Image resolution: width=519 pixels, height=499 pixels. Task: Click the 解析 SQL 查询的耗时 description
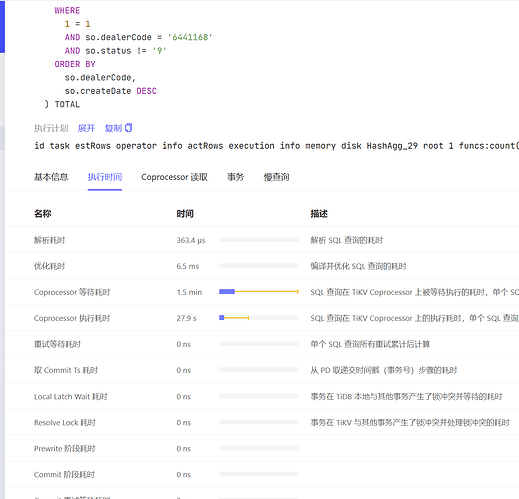[x=347, y=240]
